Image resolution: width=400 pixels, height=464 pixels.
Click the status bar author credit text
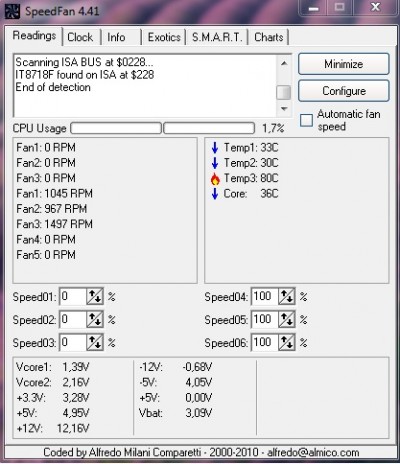coord(201,452)
